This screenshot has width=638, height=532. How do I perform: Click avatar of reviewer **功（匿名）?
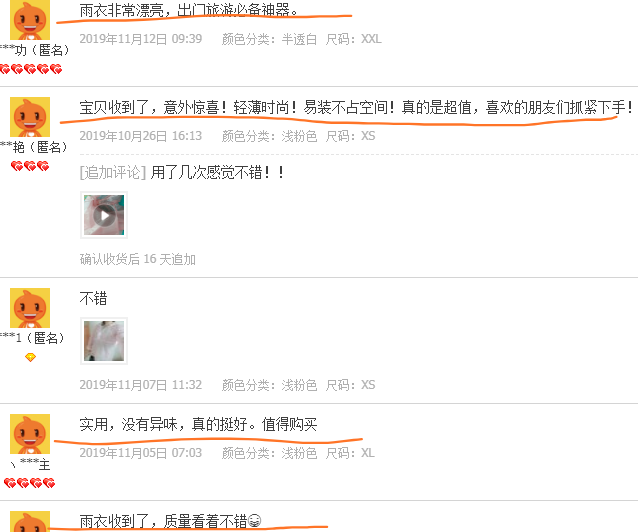tap(30, 20)
